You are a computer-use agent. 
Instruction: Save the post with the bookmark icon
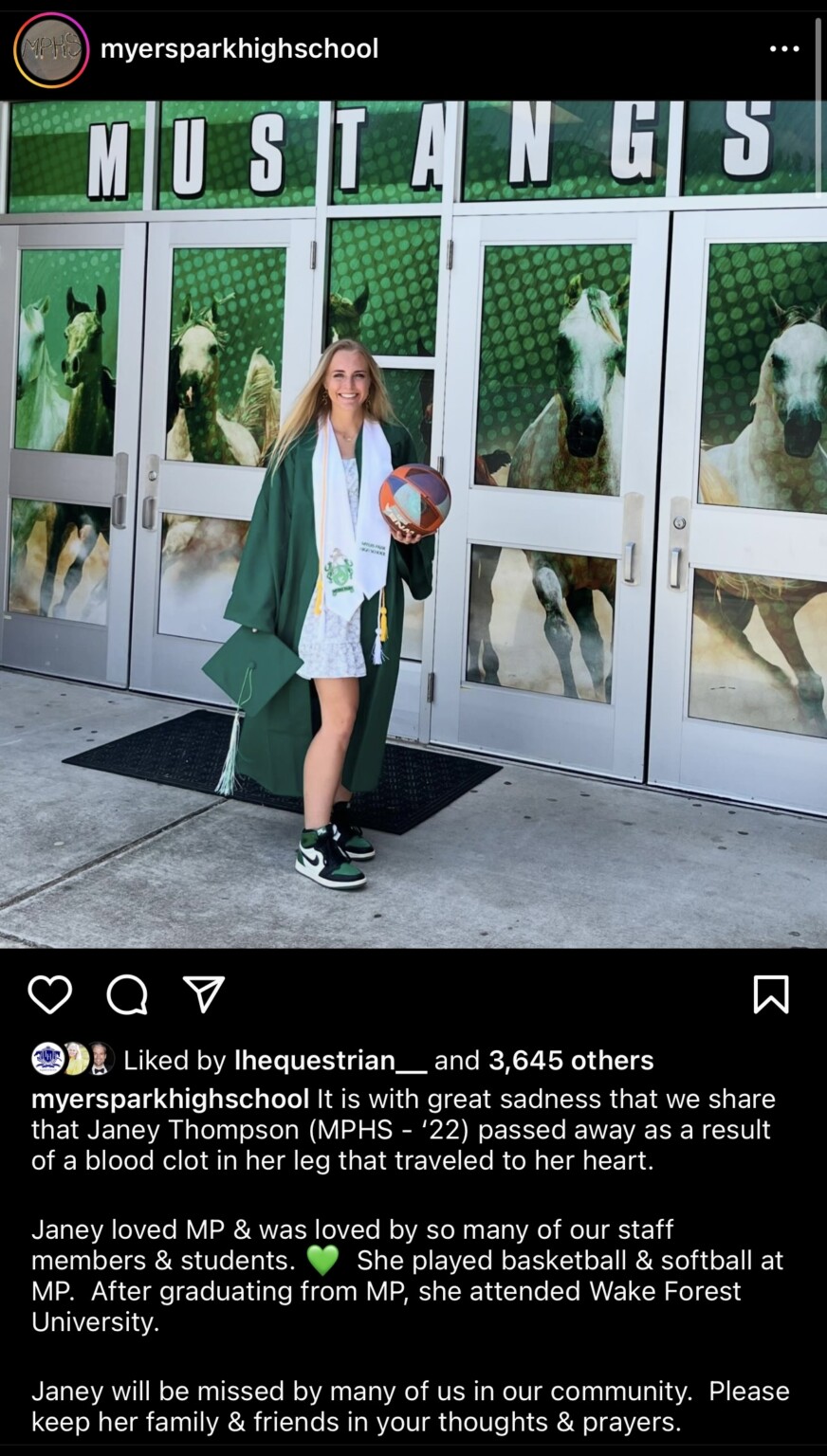pos(770,994)
